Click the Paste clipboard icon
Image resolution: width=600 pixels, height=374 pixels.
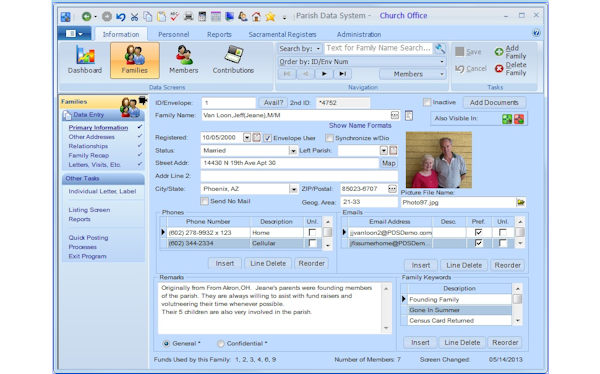[161, 16]
